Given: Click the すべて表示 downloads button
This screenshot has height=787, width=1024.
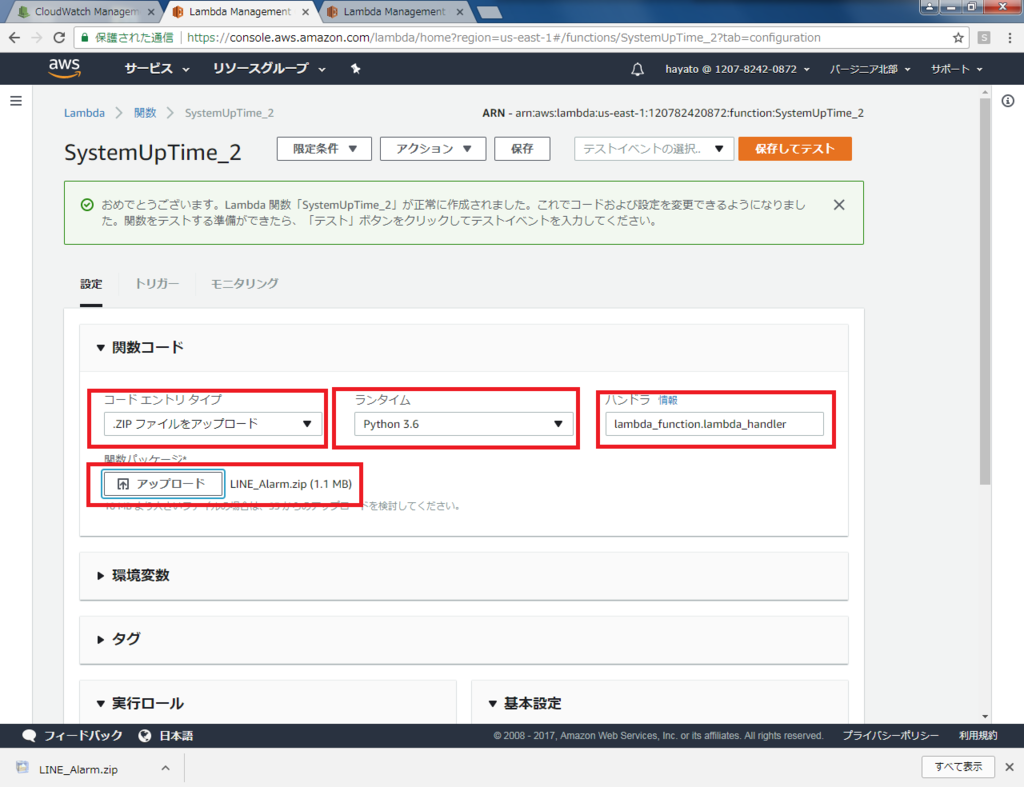Looking at the screenshot, I should 957,767.
